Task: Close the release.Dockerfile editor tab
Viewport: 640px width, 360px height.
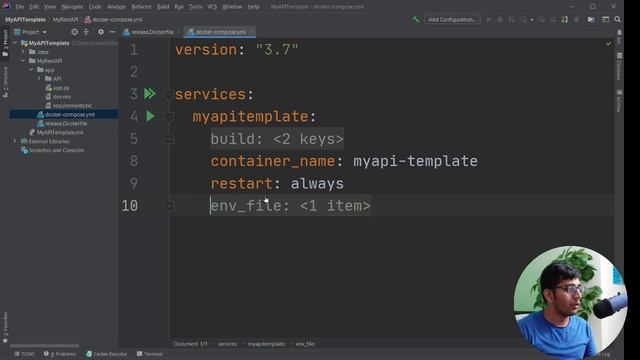Action: coord(178,32)
